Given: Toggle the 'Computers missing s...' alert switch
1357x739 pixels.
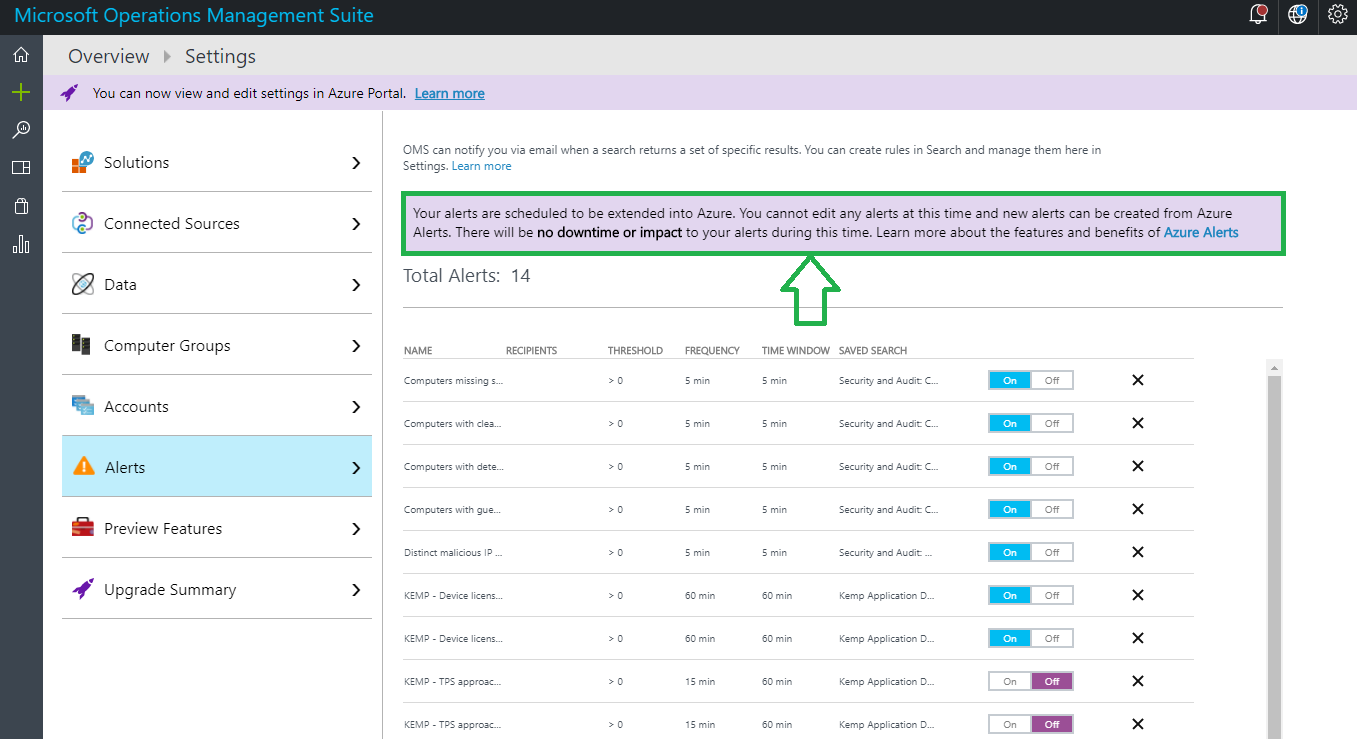Looking at the screenshot, I should 1031,380.
